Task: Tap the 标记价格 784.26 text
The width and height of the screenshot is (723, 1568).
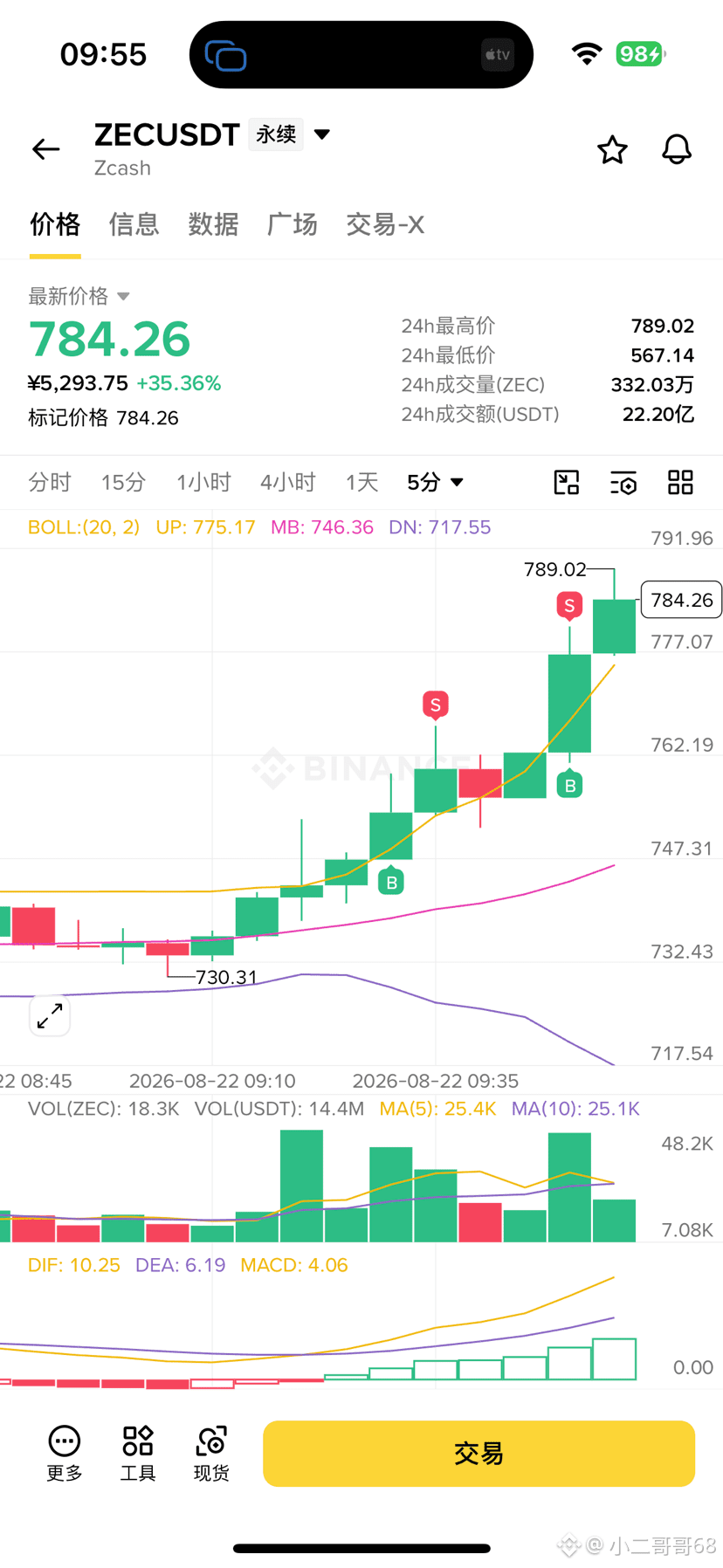Action: pos(103,418)
